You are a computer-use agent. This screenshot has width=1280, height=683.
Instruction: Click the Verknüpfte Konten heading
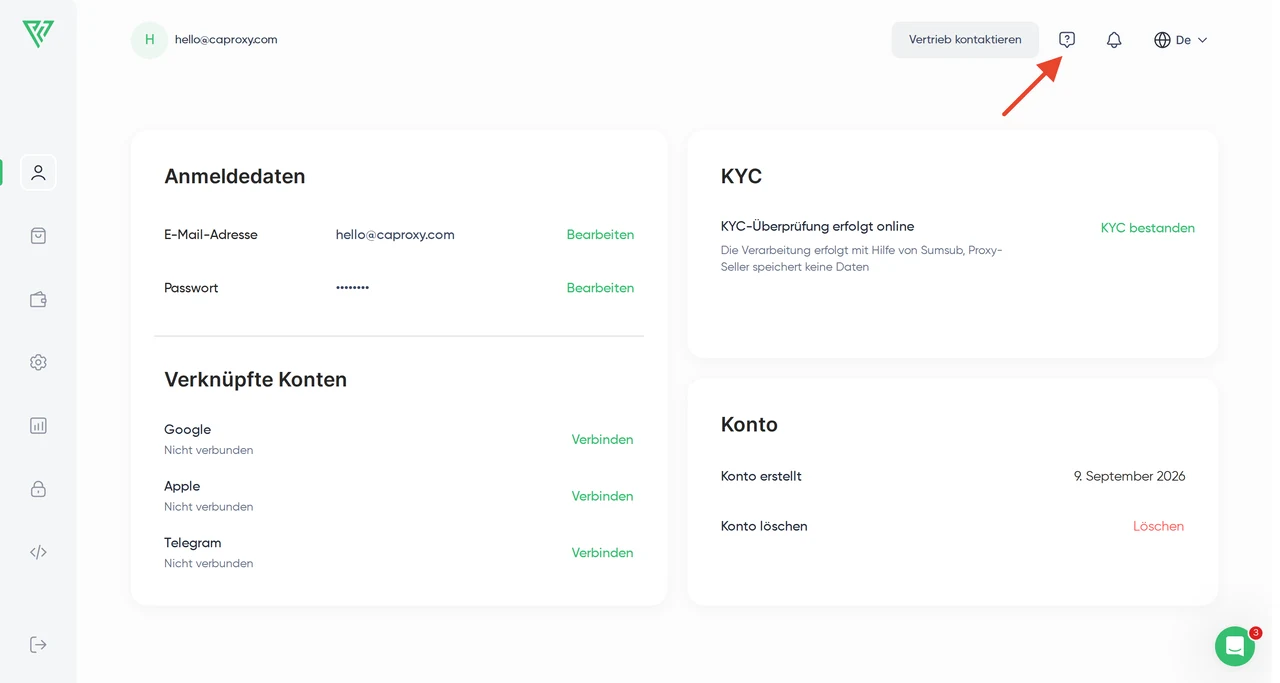tap(256, 380)
